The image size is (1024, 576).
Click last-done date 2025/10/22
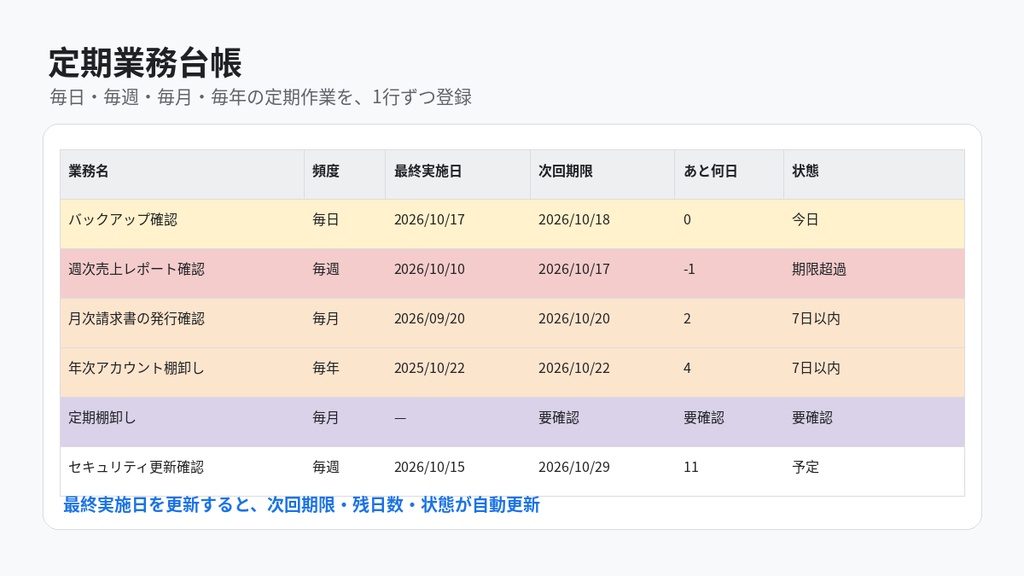pyautogui.click(x=458, y=372)
